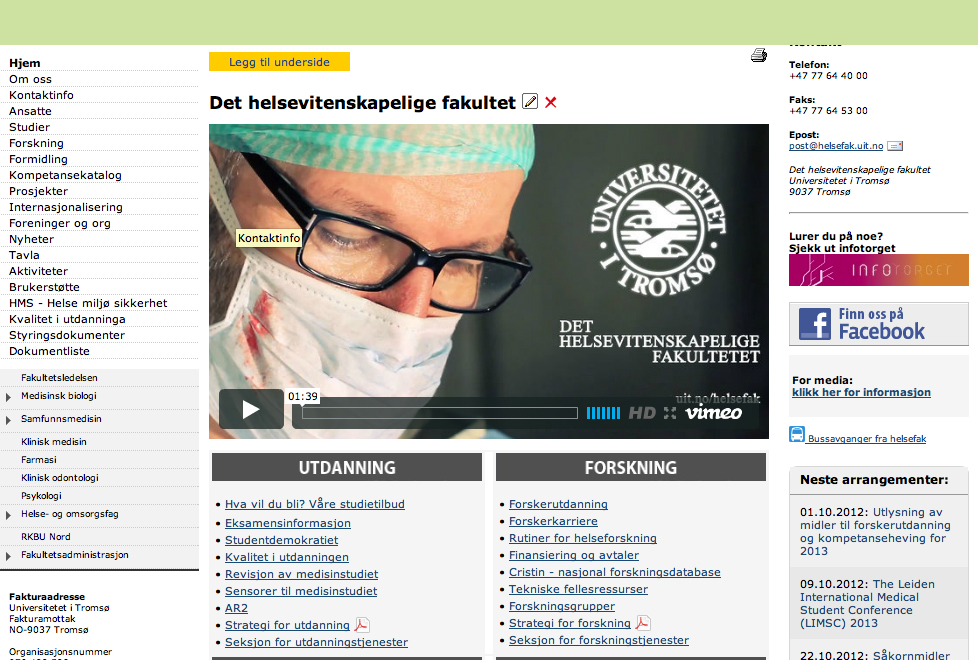Open the Hjem menu item
978x660 pixels.
(25, 63)
